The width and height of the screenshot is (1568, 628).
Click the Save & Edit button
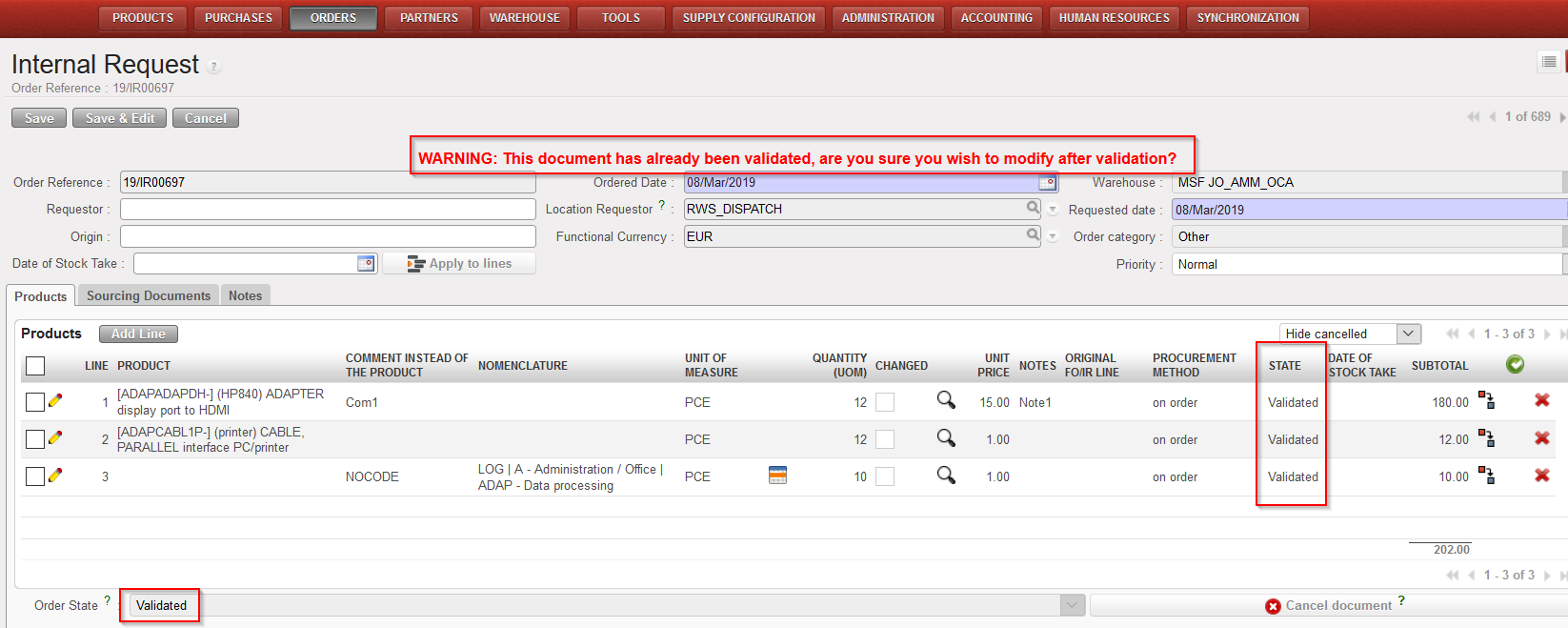click(x=120, y=118)
